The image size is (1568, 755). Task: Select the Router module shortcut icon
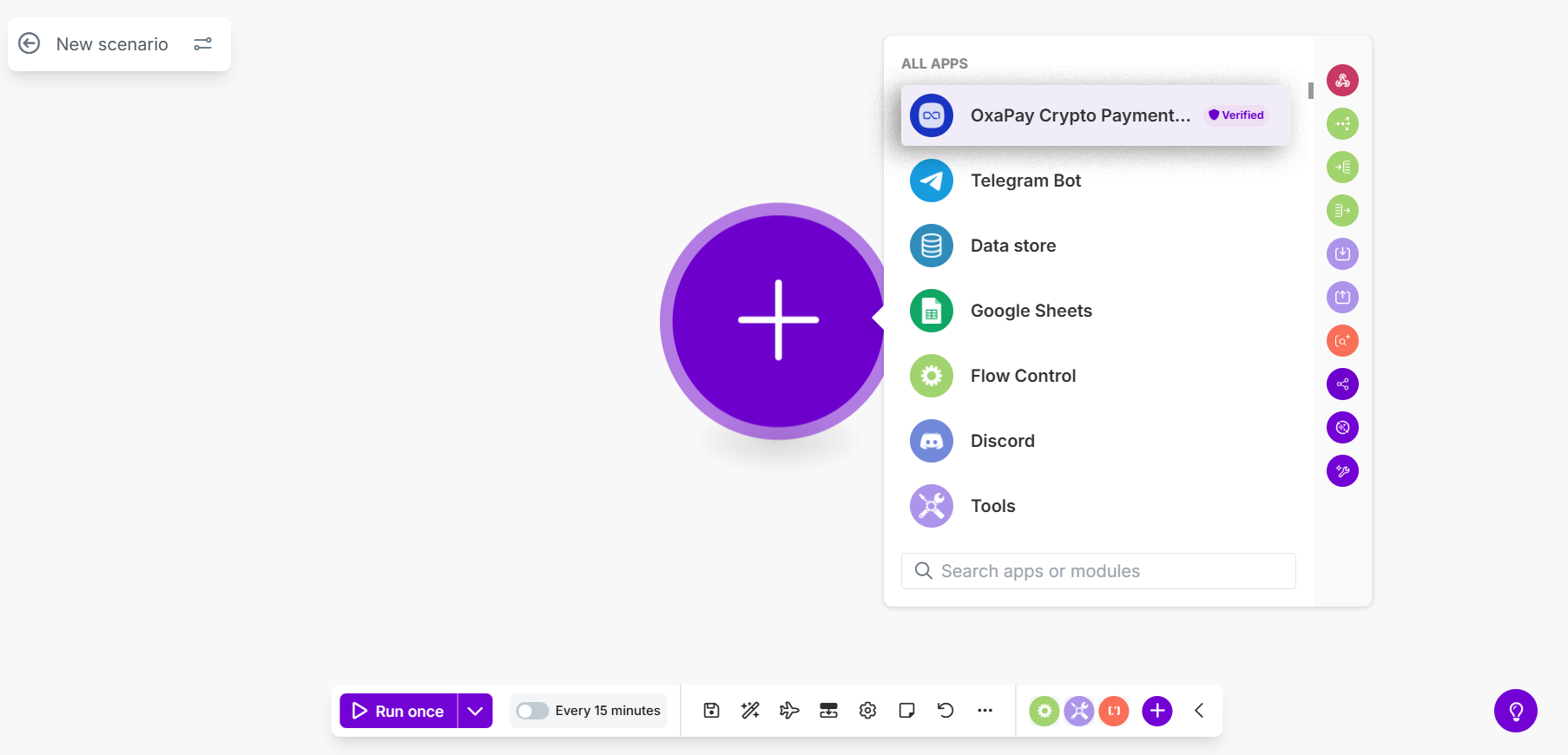[1342, 124]
